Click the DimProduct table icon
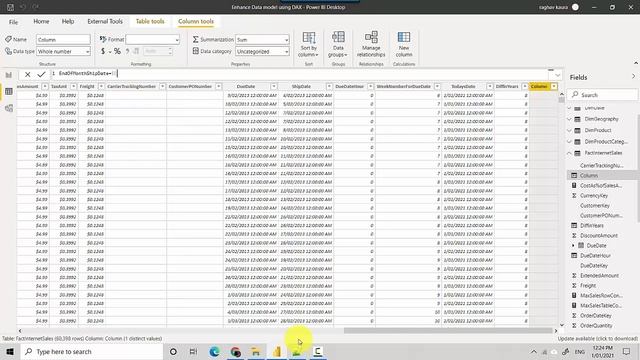This screenshot has height=360, width=640. [x=578, y=130]
